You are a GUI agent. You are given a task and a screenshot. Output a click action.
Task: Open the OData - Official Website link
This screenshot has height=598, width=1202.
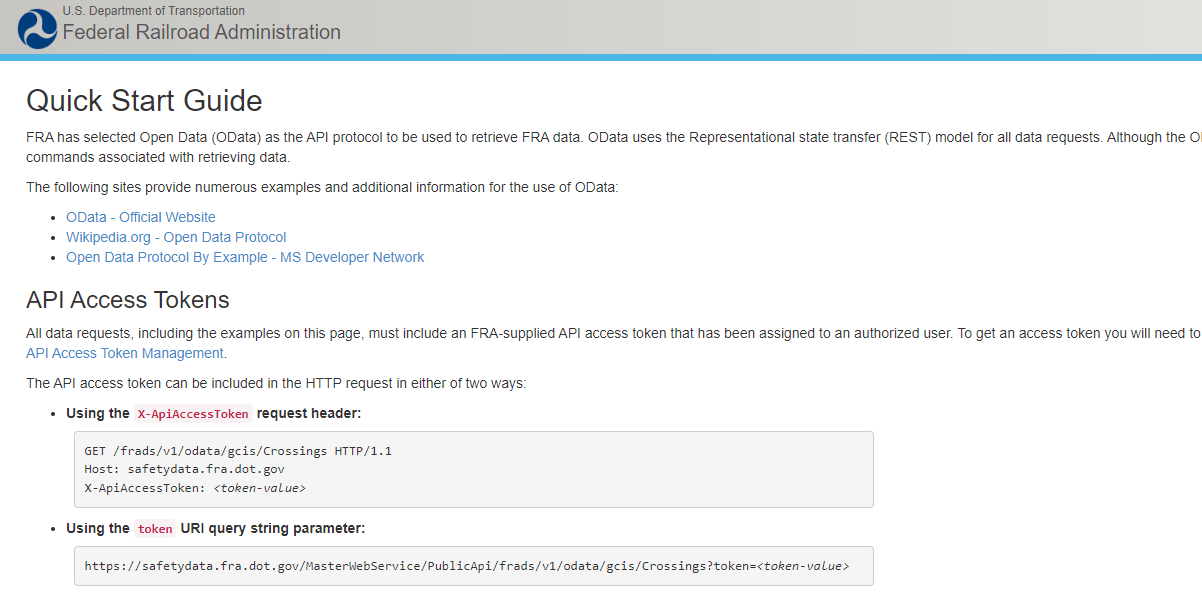click(x=140, y=217)
